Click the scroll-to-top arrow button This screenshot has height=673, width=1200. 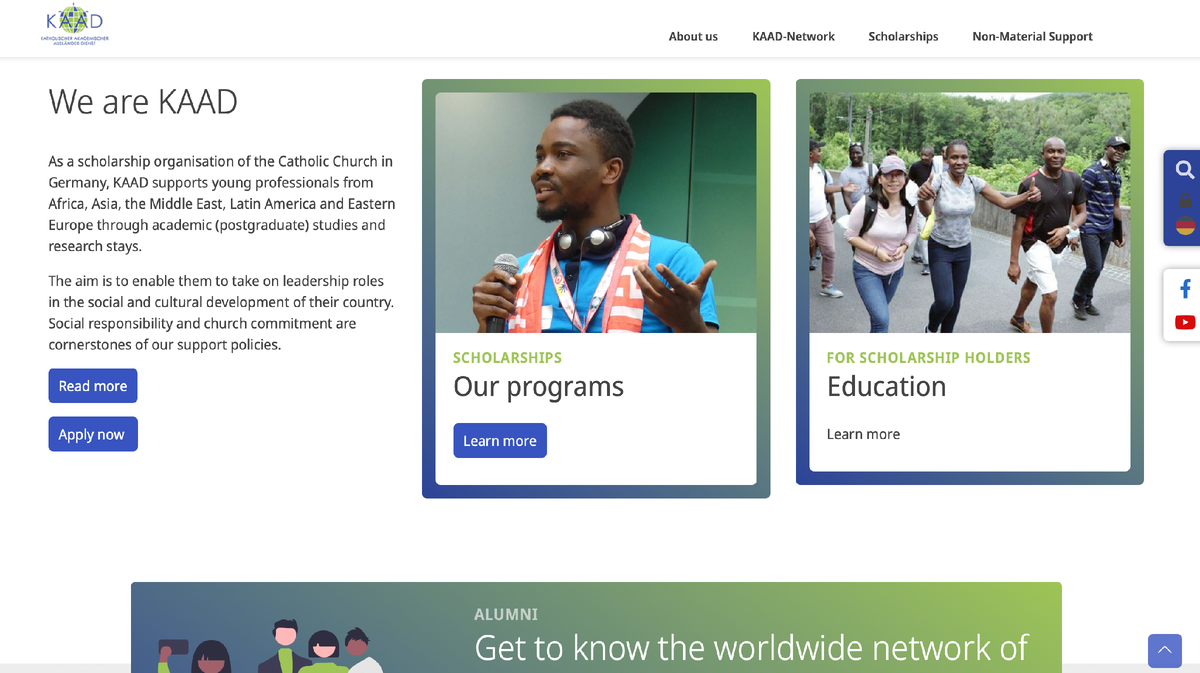1165,651
